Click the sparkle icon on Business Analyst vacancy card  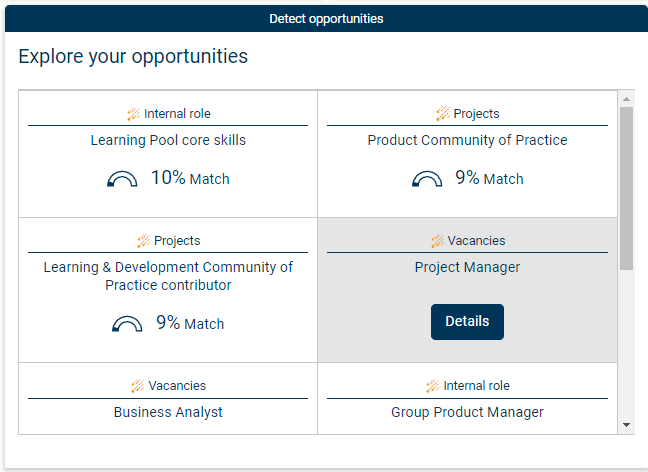137,386
